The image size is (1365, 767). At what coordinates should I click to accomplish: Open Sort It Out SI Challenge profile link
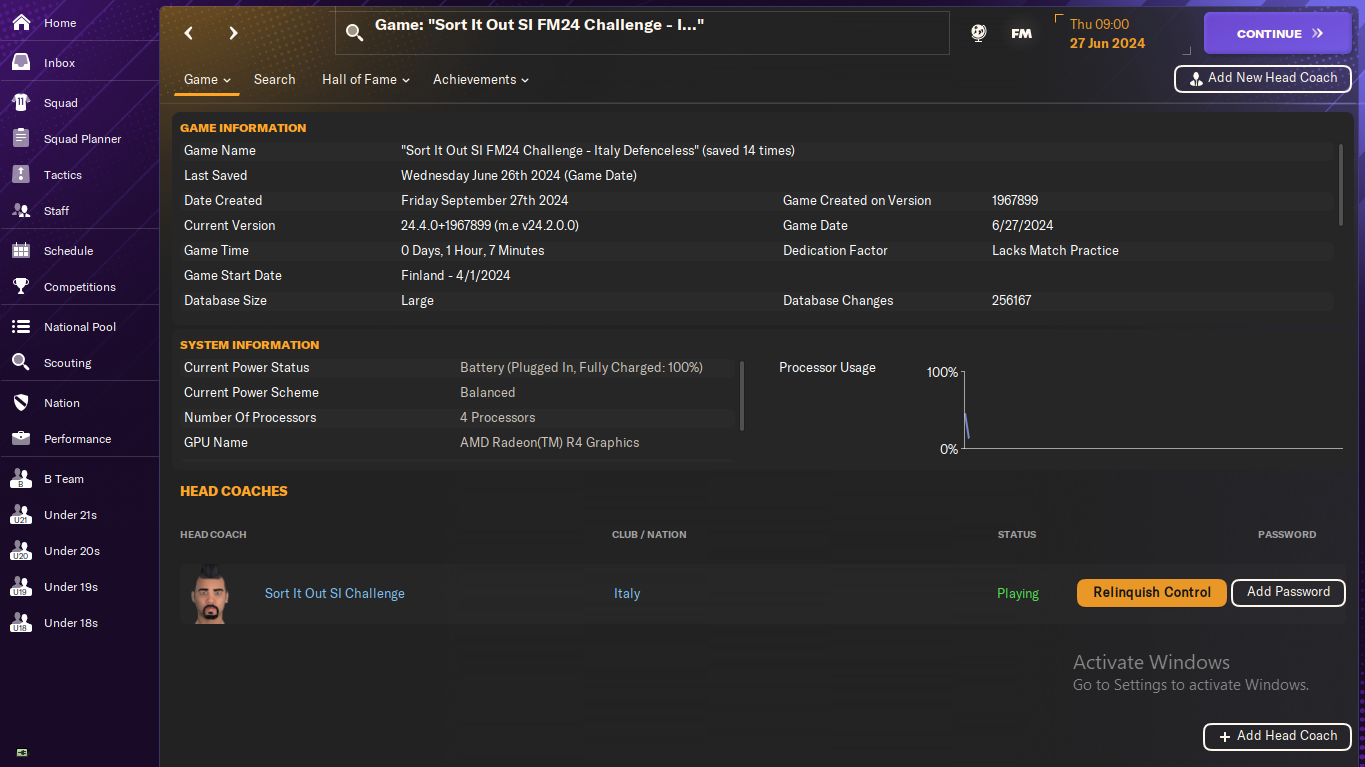click(x=335, y=594)
